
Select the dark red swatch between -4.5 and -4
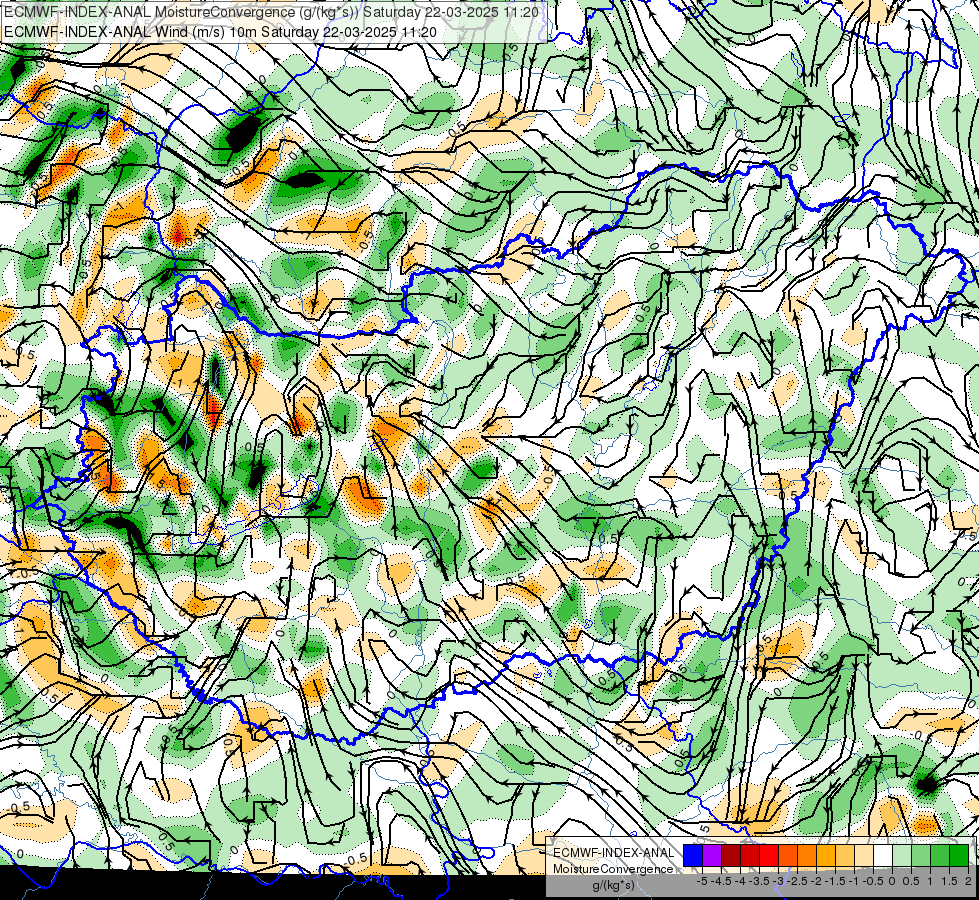[x=731, y=855]
